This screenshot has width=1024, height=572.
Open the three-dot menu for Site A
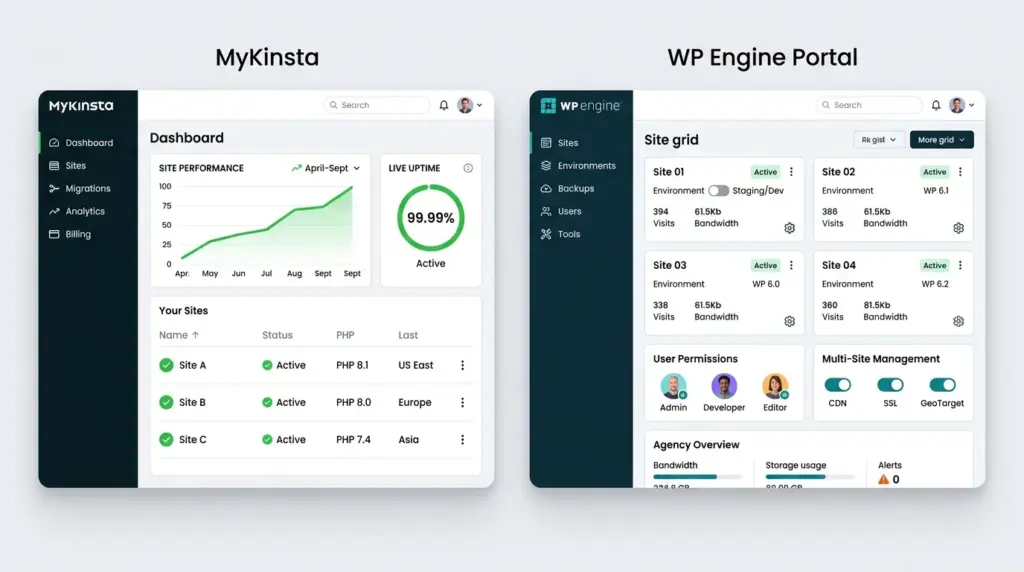462,365
